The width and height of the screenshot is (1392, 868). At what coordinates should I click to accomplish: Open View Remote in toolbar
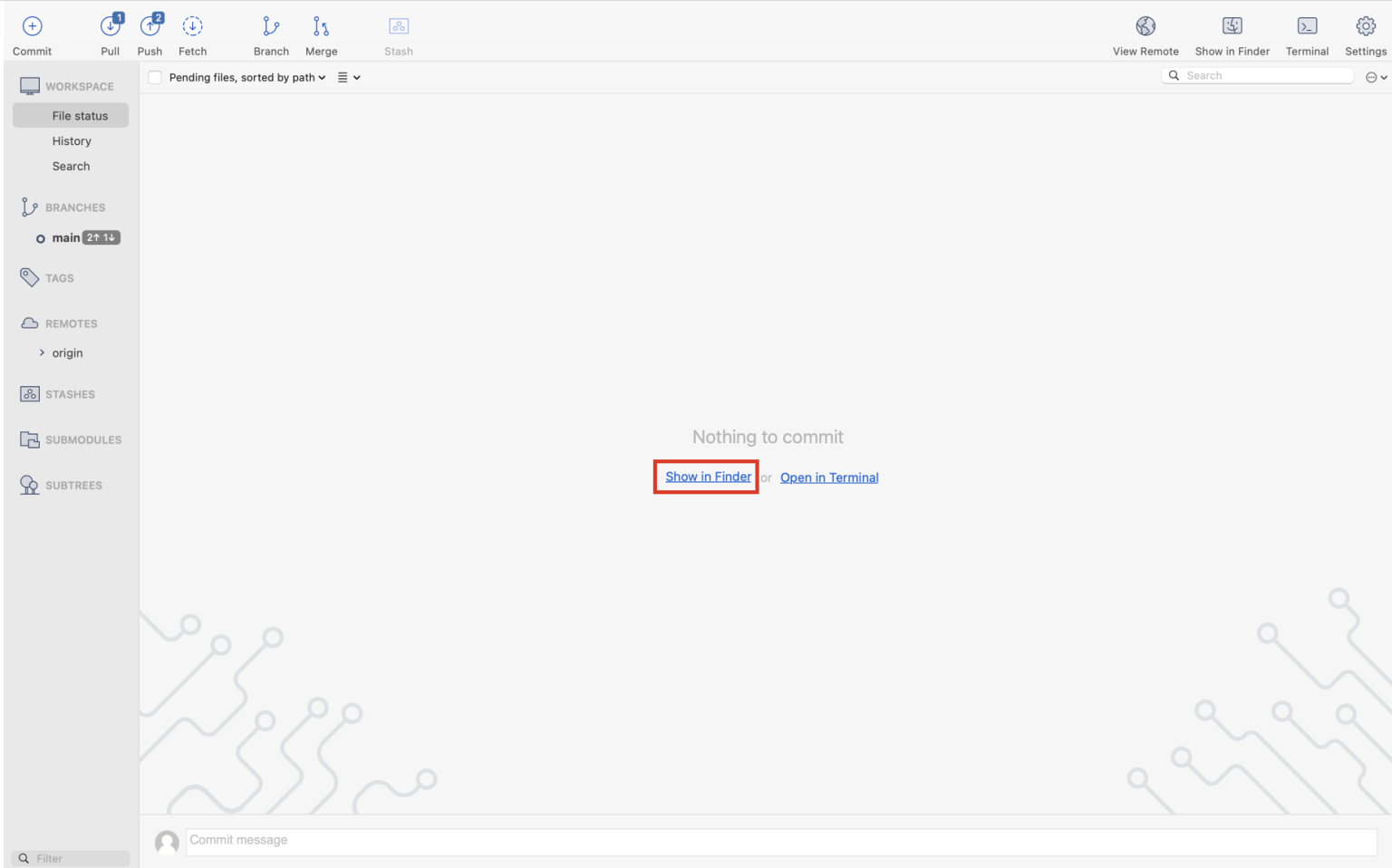[1145, 27]
